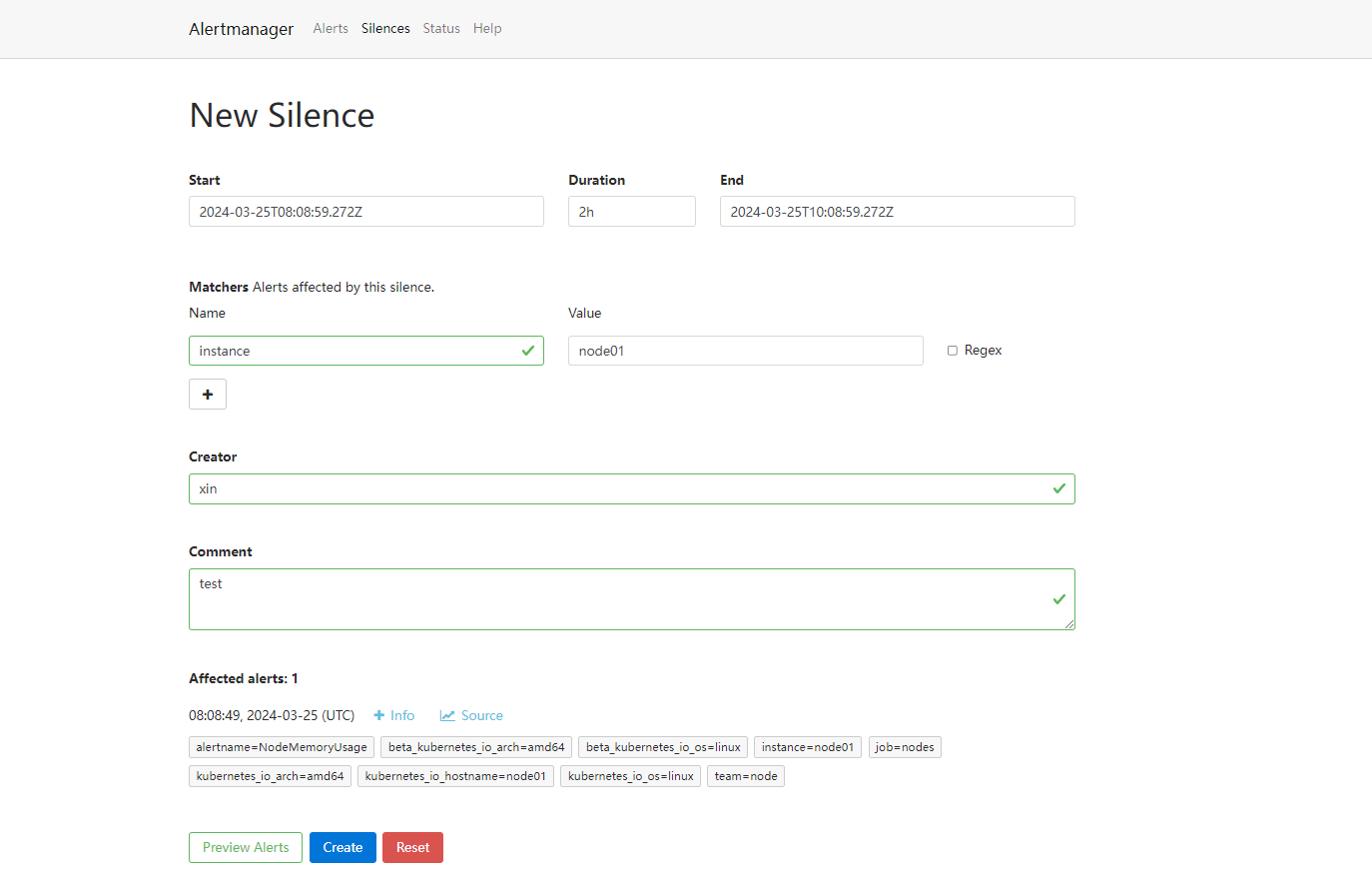Click the chart icon beside Source
Image resolution: width=1372 pixels, height=885 pixels.
coord(447,715)
